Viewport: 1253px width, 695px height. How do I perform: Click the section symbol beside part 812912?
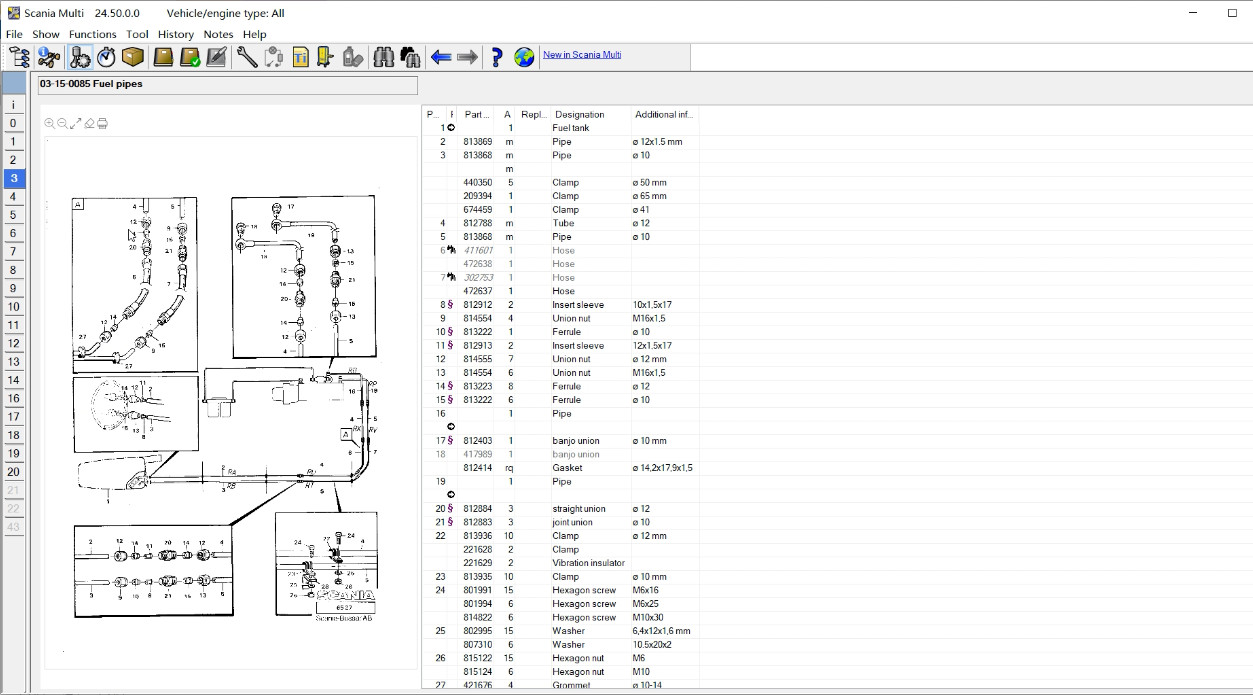[x=451, y=305]
